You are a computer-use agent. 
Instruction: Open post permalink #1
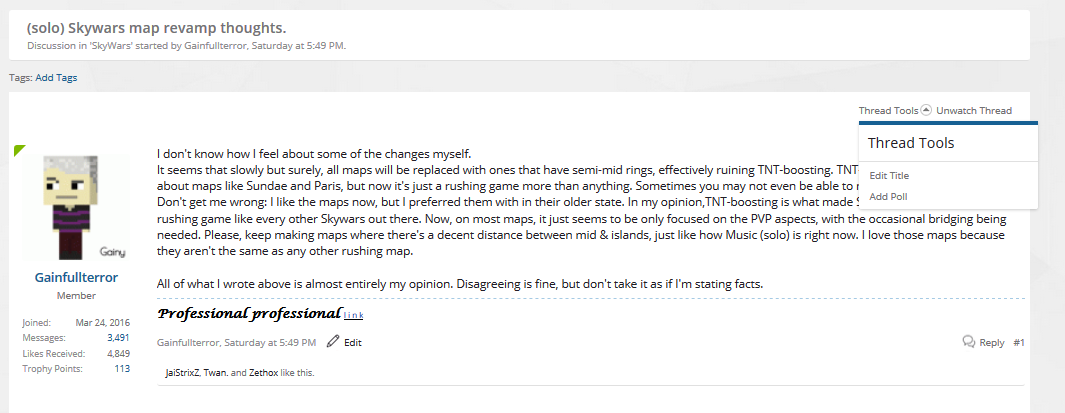(x=1019, y=342)
